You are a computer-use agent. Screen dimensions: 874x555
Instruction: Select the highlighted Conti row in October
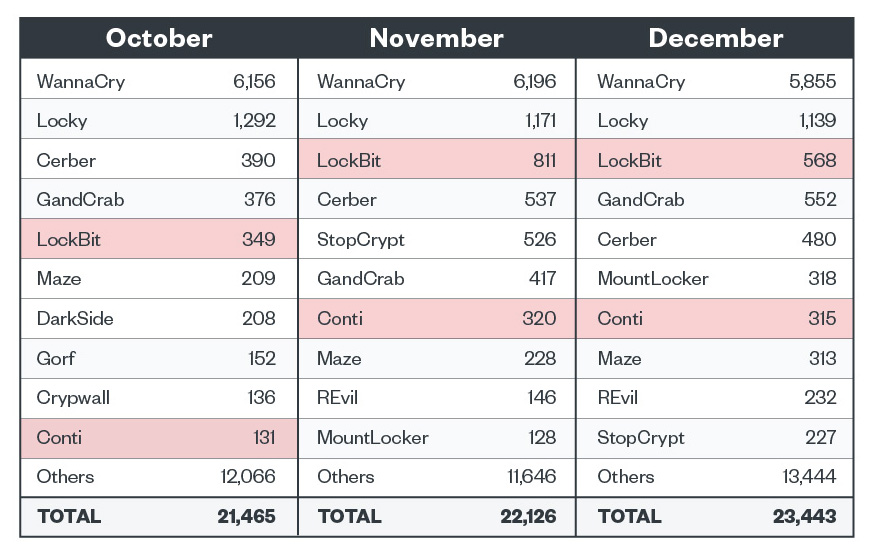(159, 437)
